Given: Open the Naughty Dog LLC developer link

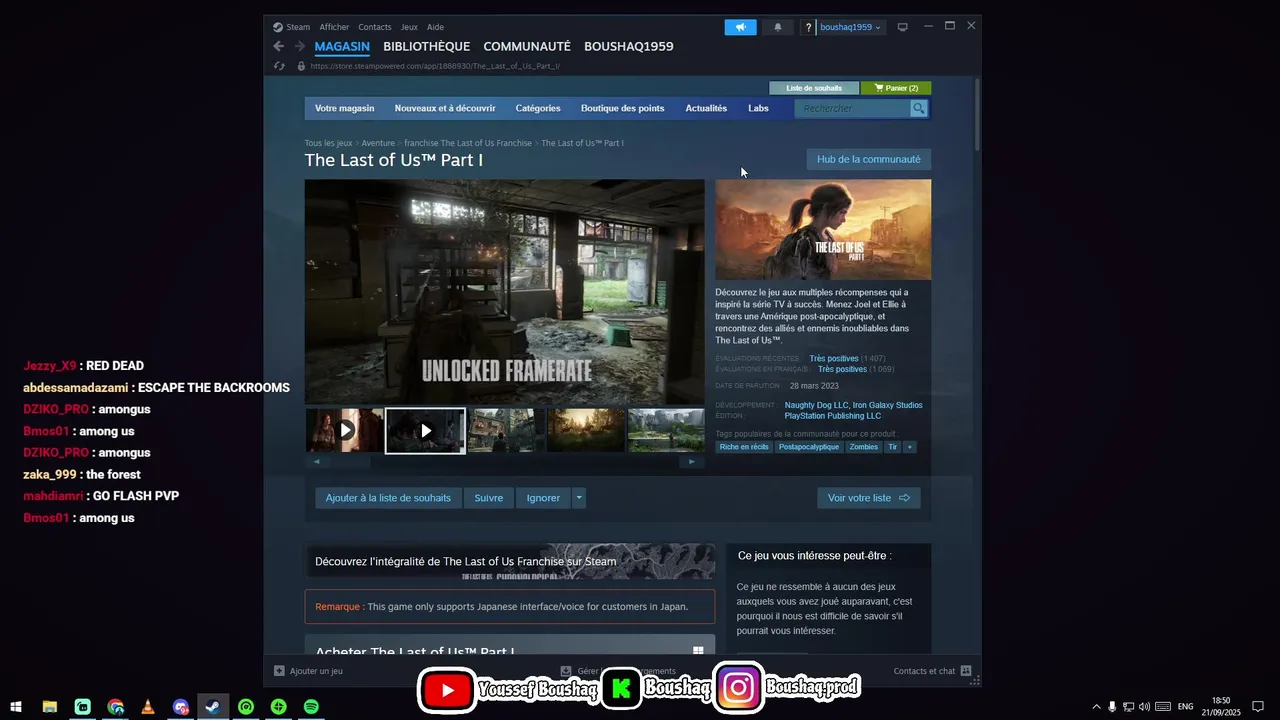Looking at the screenshot, I should (x=817, y=405).
